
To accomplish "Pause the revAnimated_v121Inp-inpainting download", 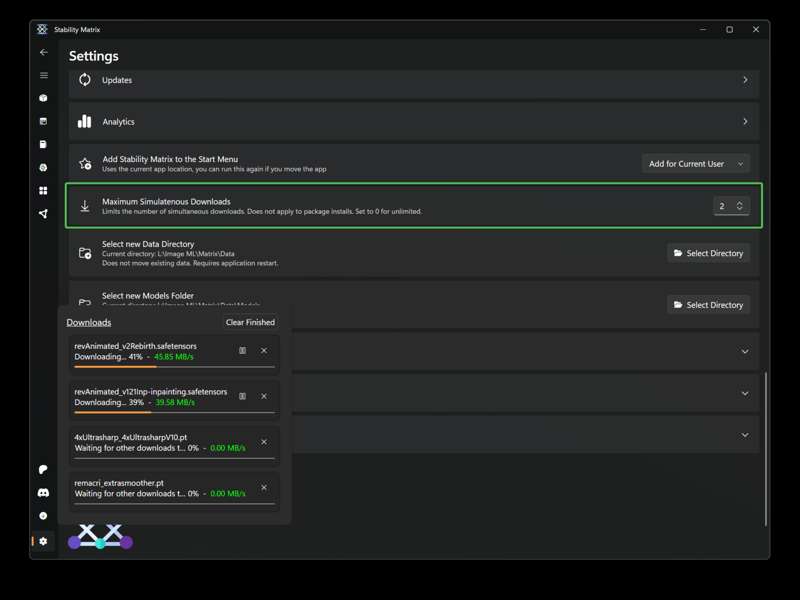I will click(x=242, y=396).
